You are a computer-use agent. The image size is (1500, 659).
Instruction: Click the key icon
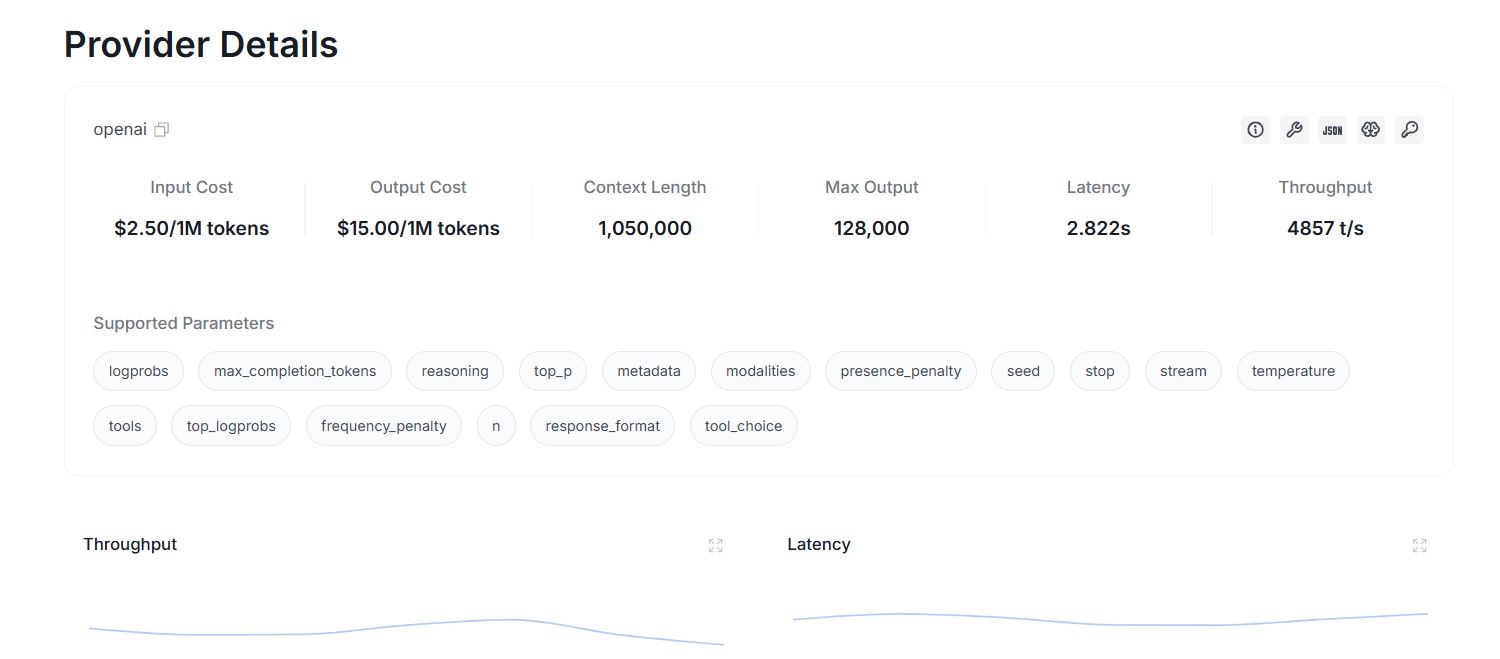1409,129
